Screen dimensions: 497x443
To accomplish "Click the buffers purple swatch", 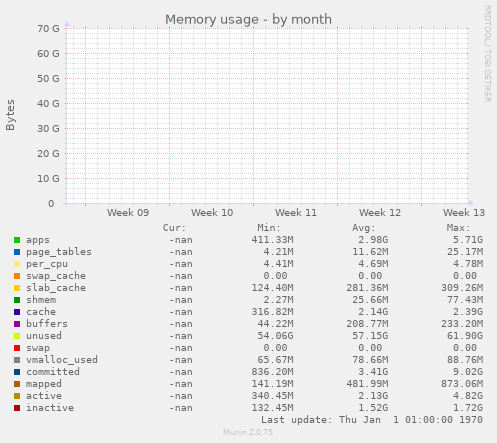I will (17, 324).
